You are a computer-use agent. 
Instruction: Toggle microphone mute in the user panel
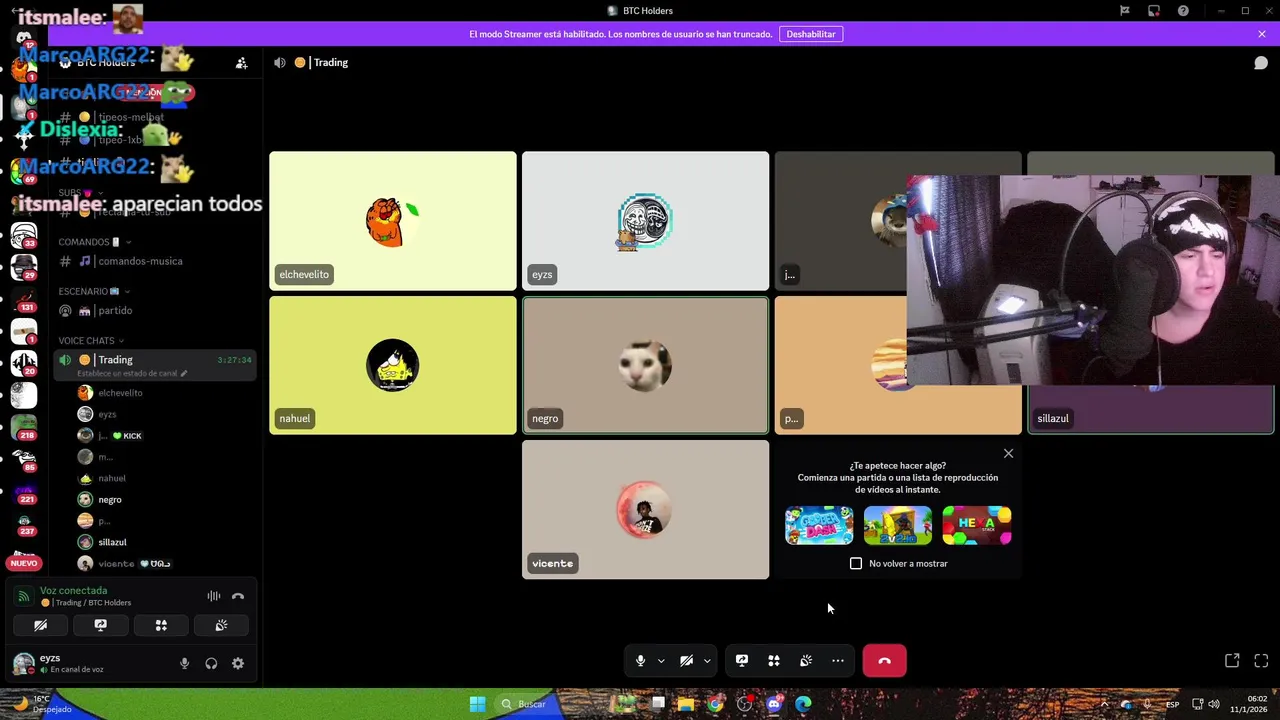pos(184,663)
